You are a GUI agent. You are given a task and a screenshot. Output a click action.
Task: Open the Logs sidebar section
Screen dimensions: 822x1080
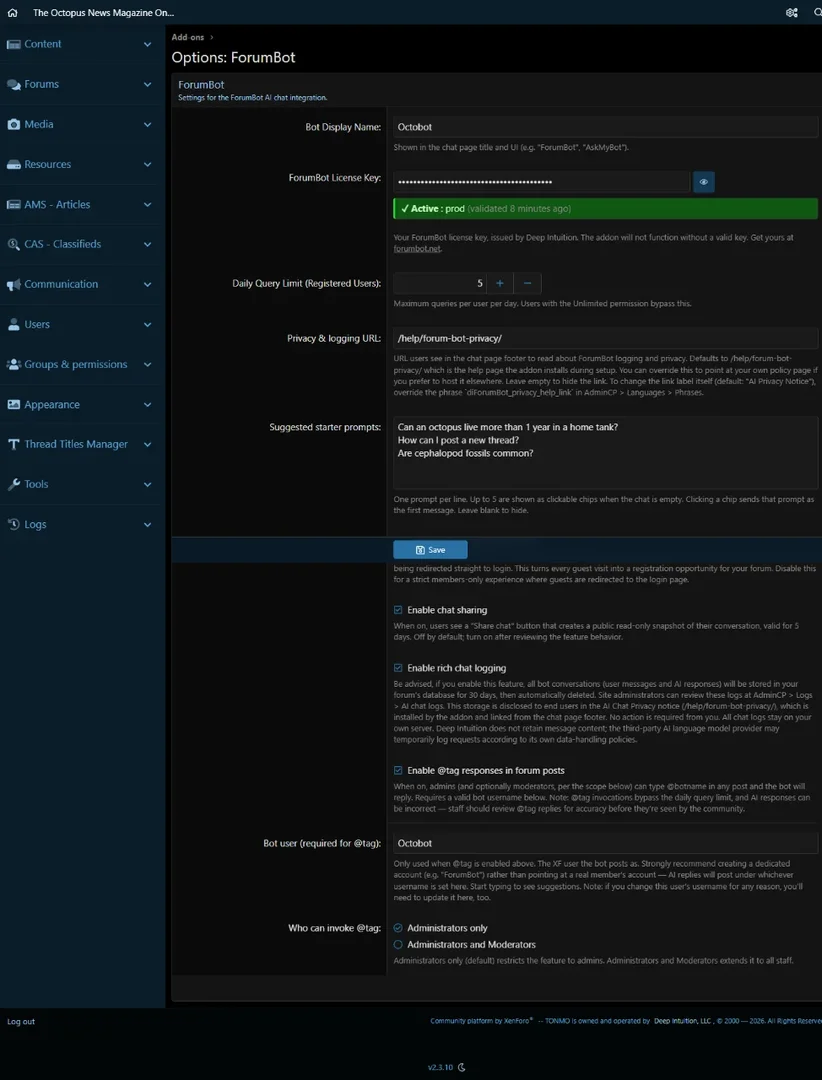pyautogui.click(x=35, y=524)
